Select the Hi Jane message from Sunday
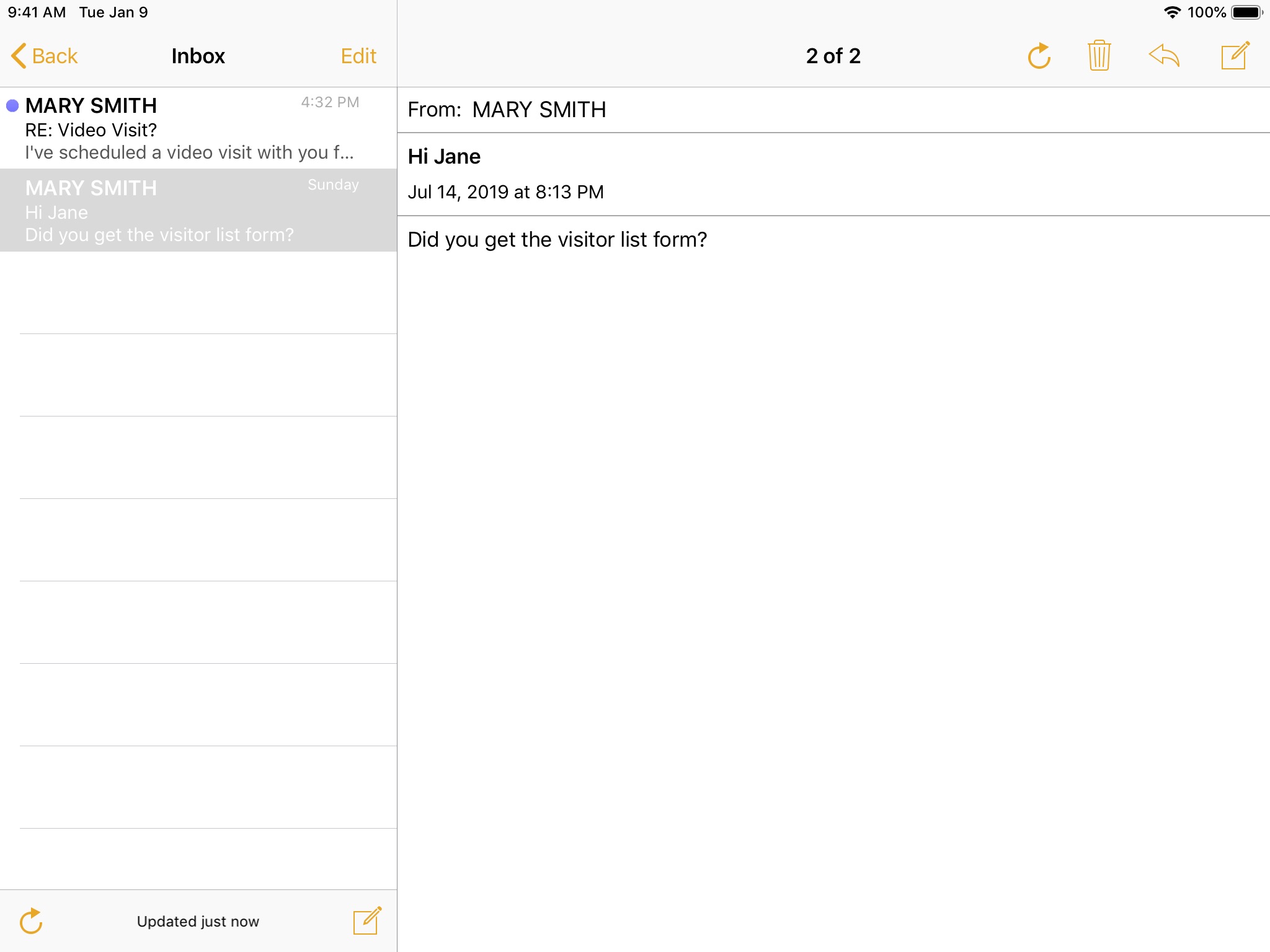The width and height of the screenshot is (1270, 952). pyautogui.click(x=198, y=210)
